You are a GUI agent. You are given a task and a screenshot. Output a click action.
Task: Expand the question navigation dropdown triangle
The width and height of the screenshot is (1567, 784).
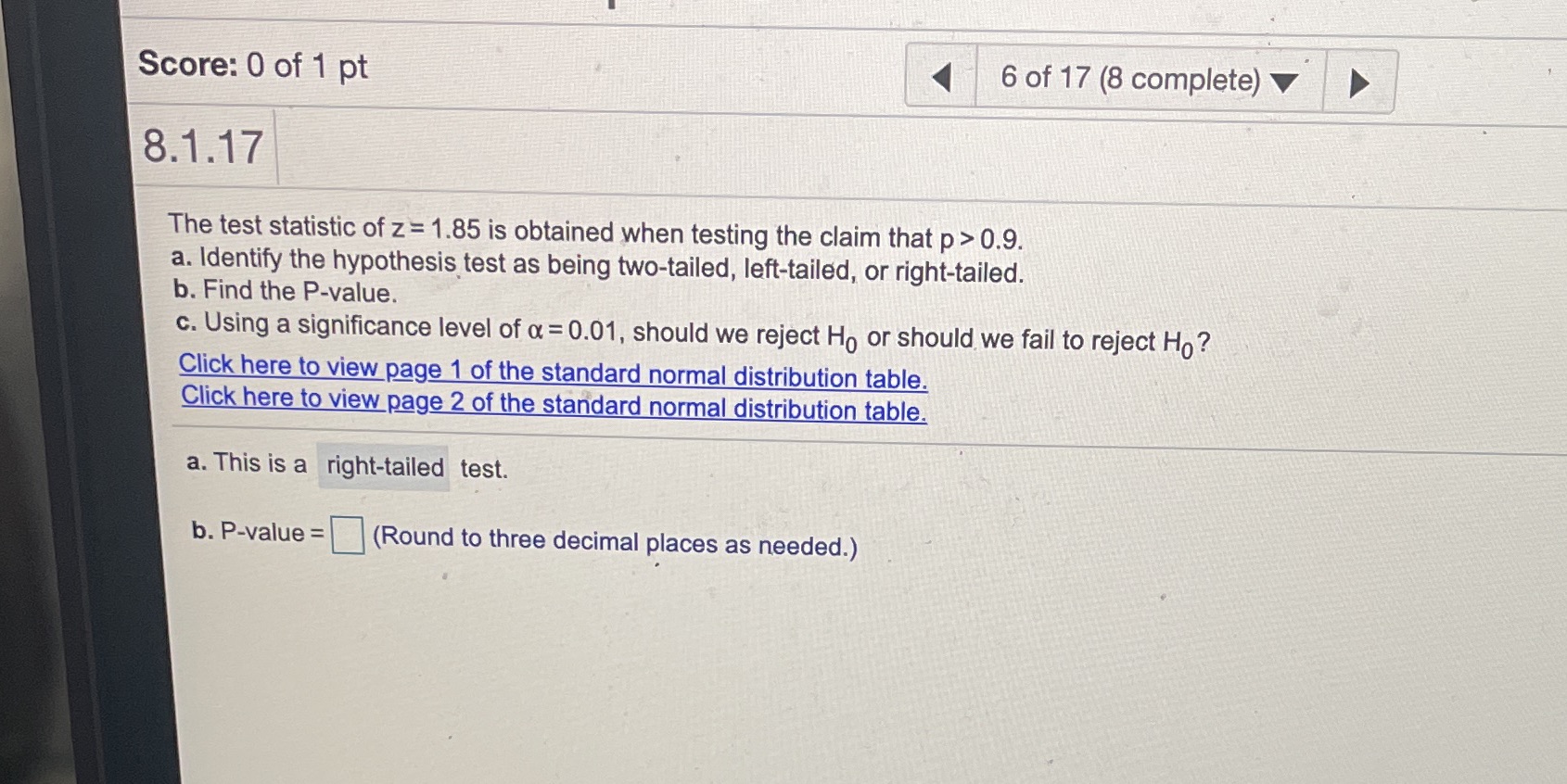pos(1286,83)
